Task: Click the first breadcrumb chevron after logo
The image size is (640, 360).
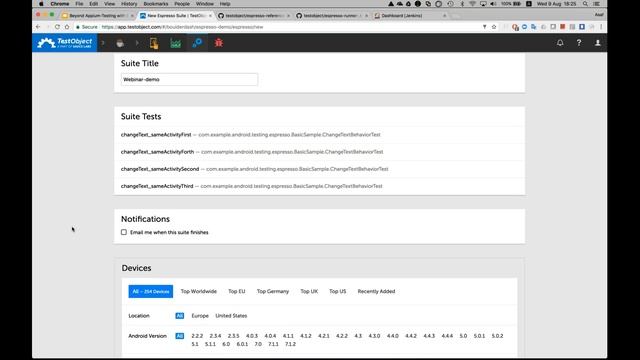Action: click(103, 43)
